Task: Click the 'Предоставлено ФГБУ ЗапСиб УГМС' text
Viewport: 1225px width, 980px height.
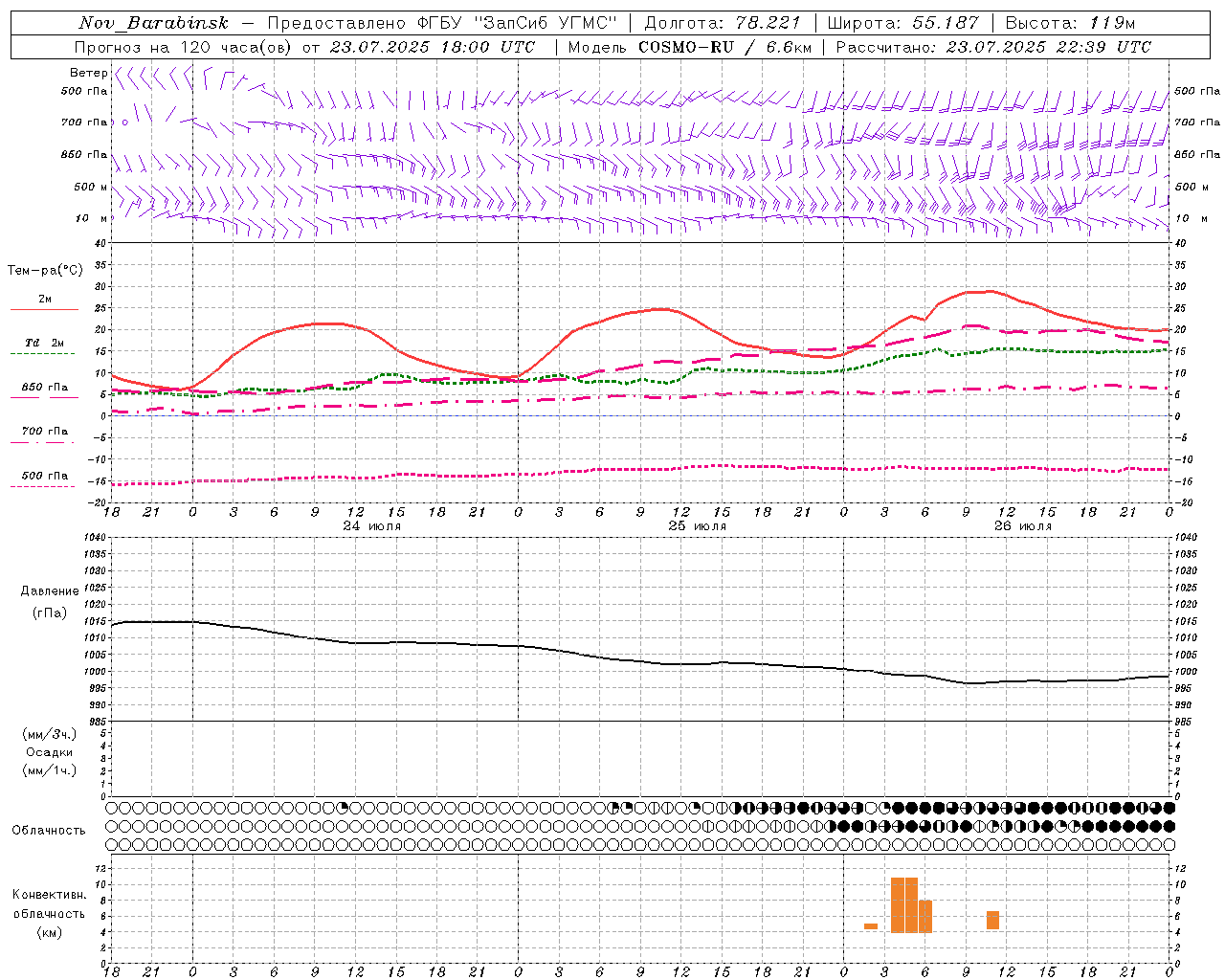Action: coord(442,23)
